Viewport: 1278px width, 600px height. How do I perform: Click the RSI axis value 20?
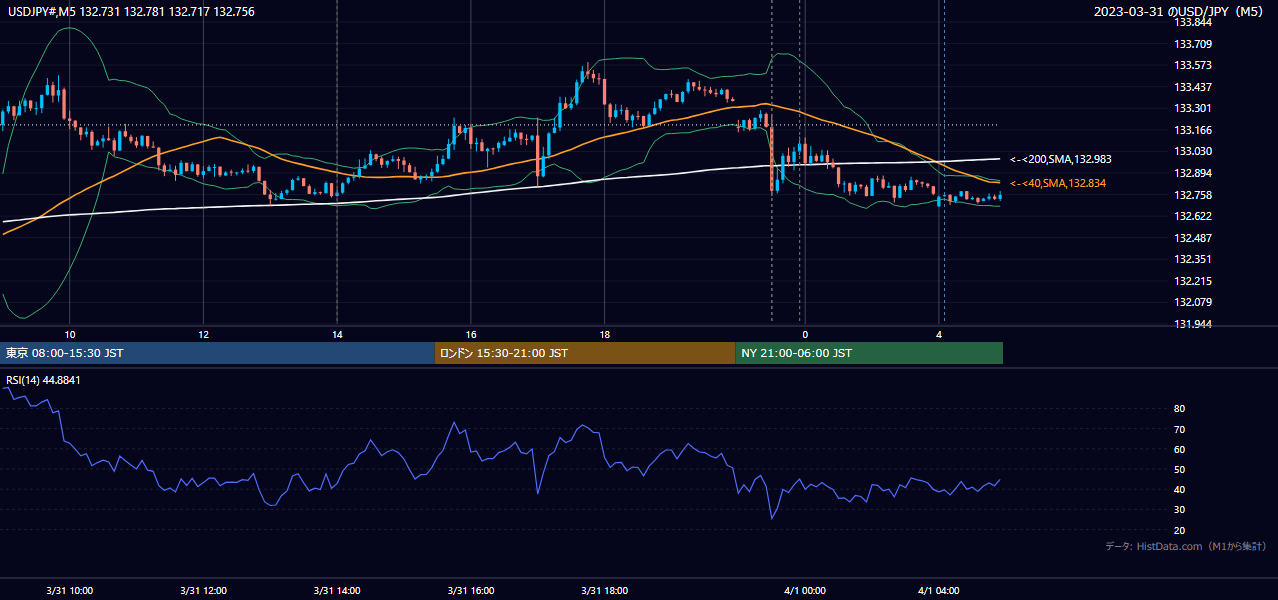[x=1179, y=530]
